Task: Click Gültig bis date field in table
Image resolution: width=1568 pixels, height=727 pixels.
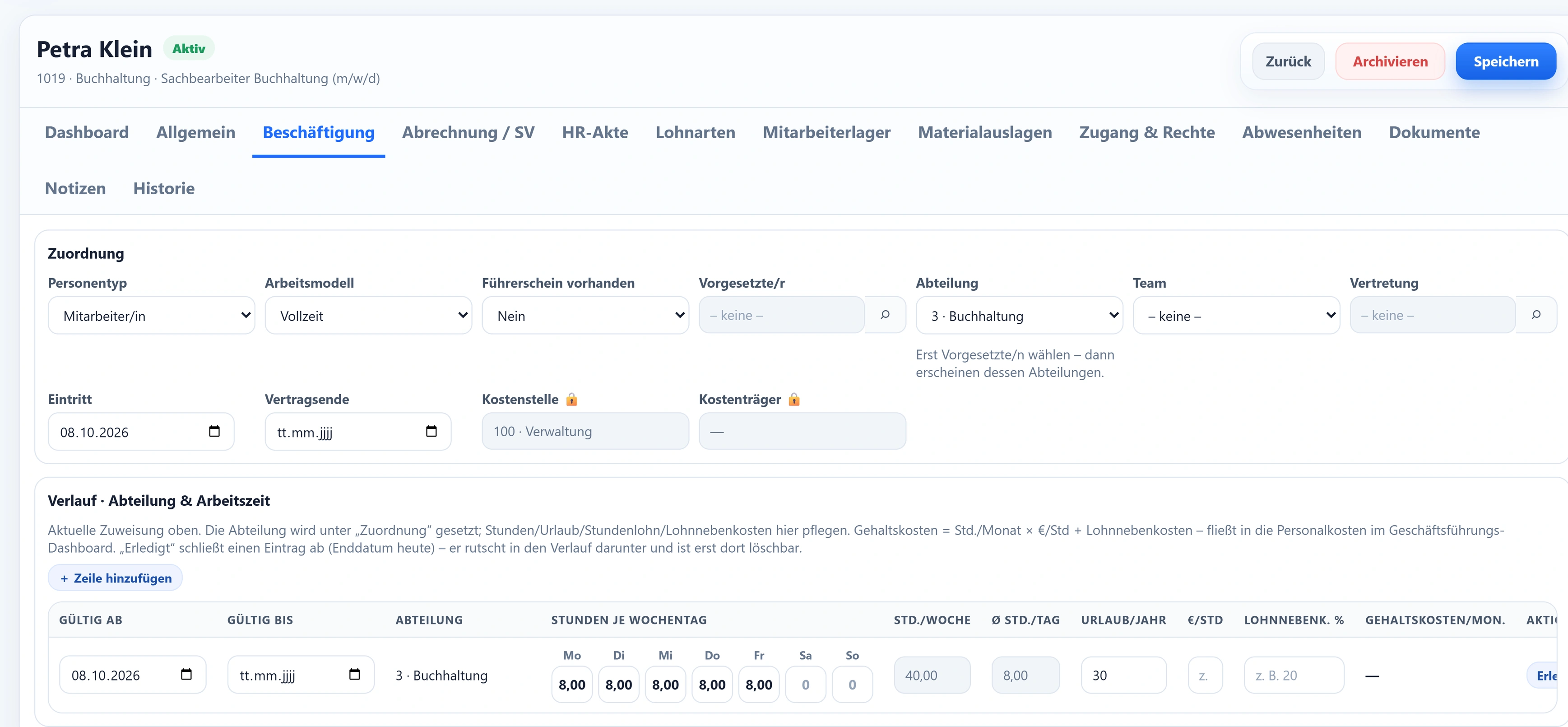Action: pos(301,675)
